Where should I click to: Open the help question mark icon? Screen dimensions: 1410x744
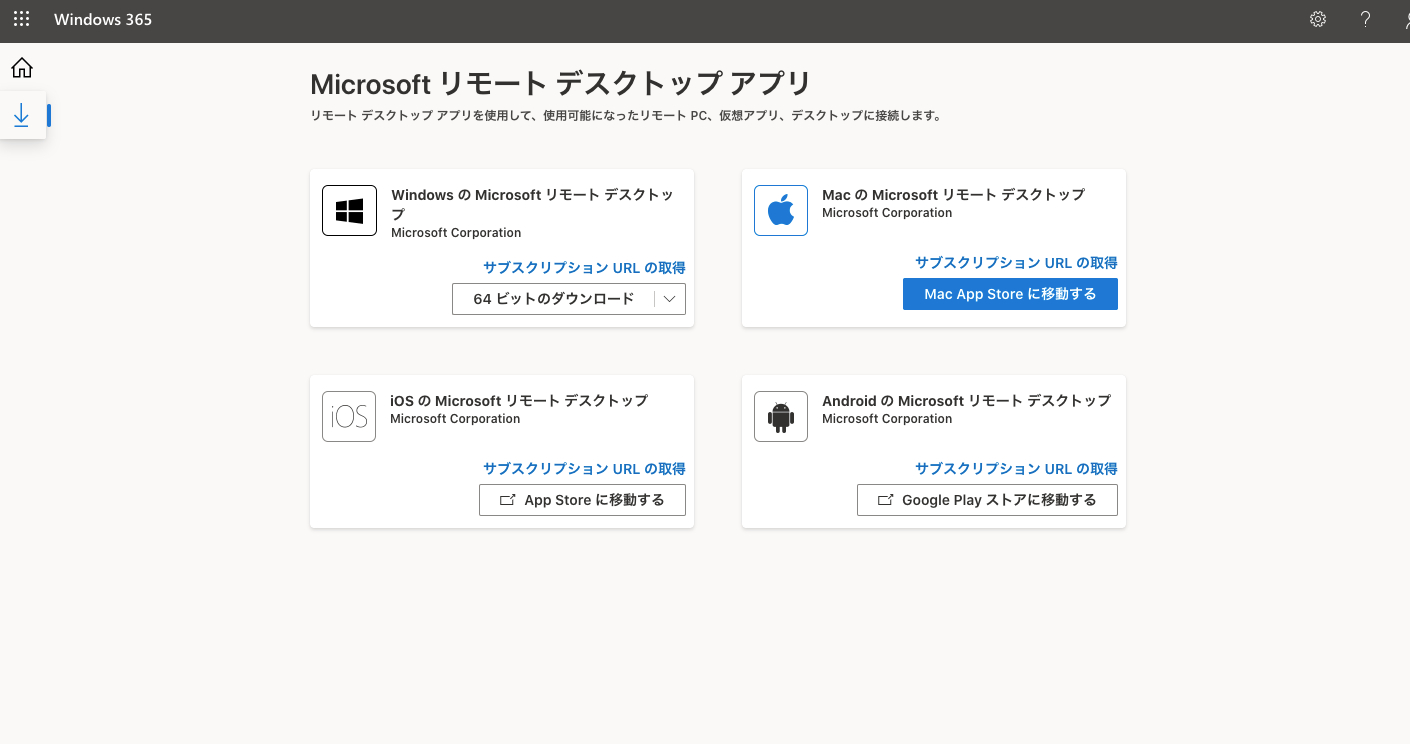(x=1365, y=19)
